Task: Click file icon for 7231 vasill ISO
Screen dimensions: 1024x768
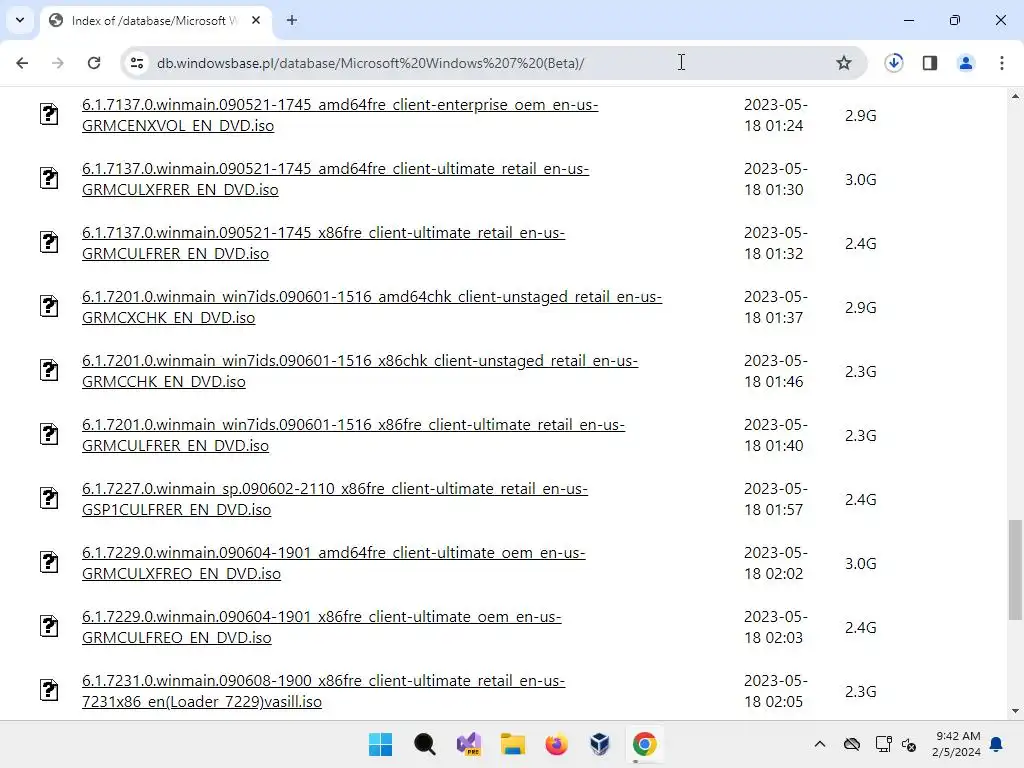Action: [49, 690]
